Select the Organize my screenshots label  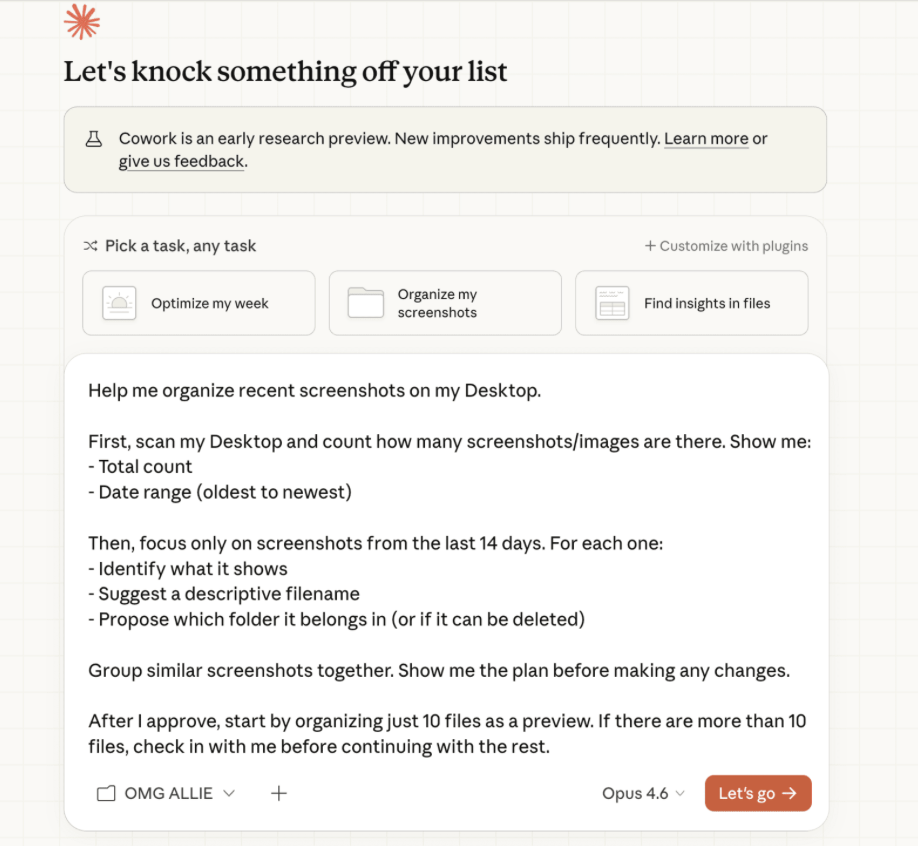click(437, 303)
